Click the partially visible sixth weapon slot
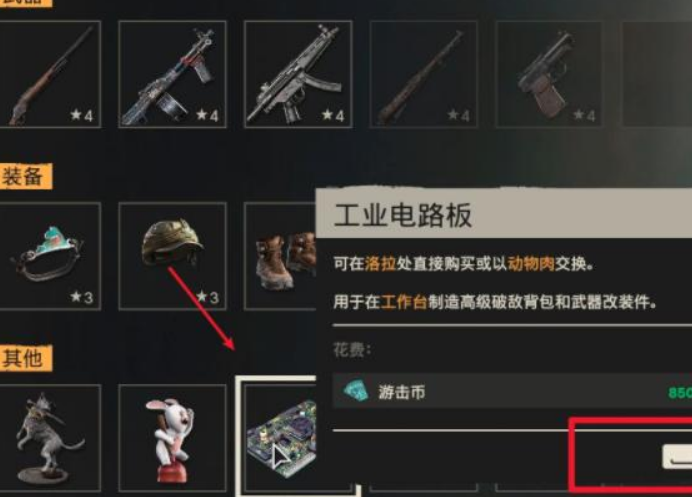The width and height of the screenshot is (692, 497). pyautogui.click(x=657, y=74)
